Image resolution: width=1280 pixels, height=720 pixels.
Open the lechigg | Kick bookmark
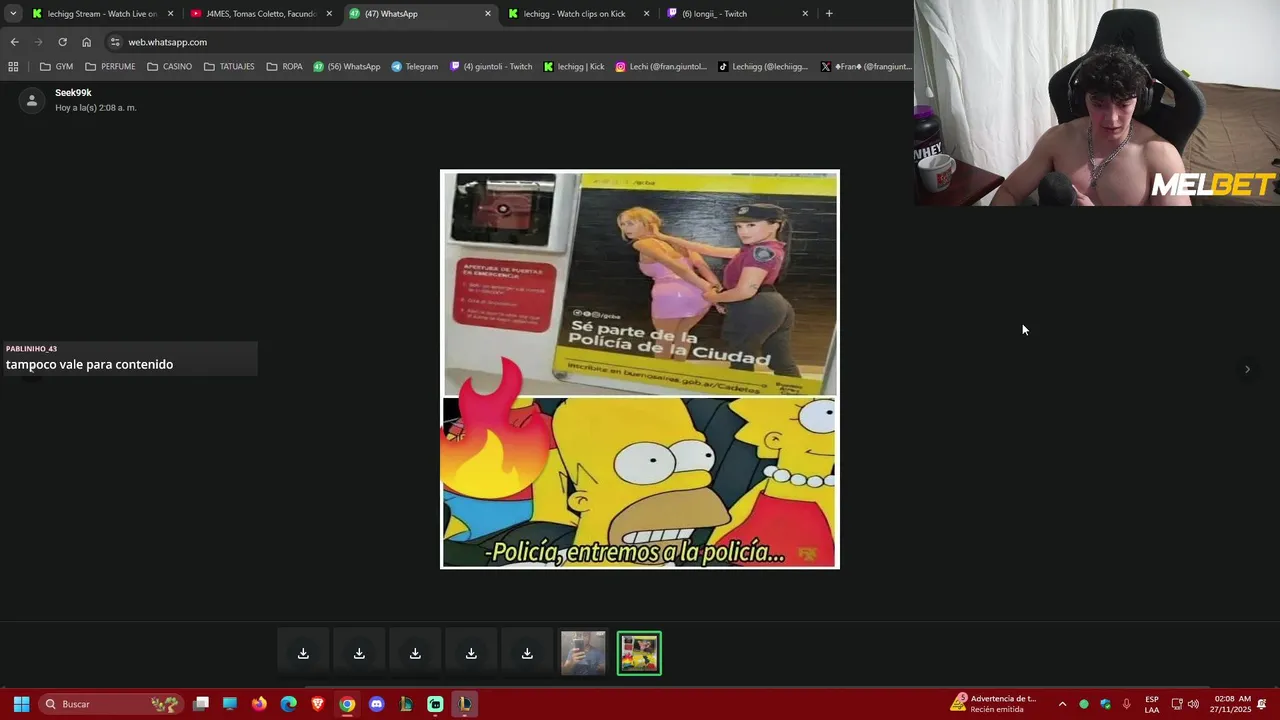(574, 66)
